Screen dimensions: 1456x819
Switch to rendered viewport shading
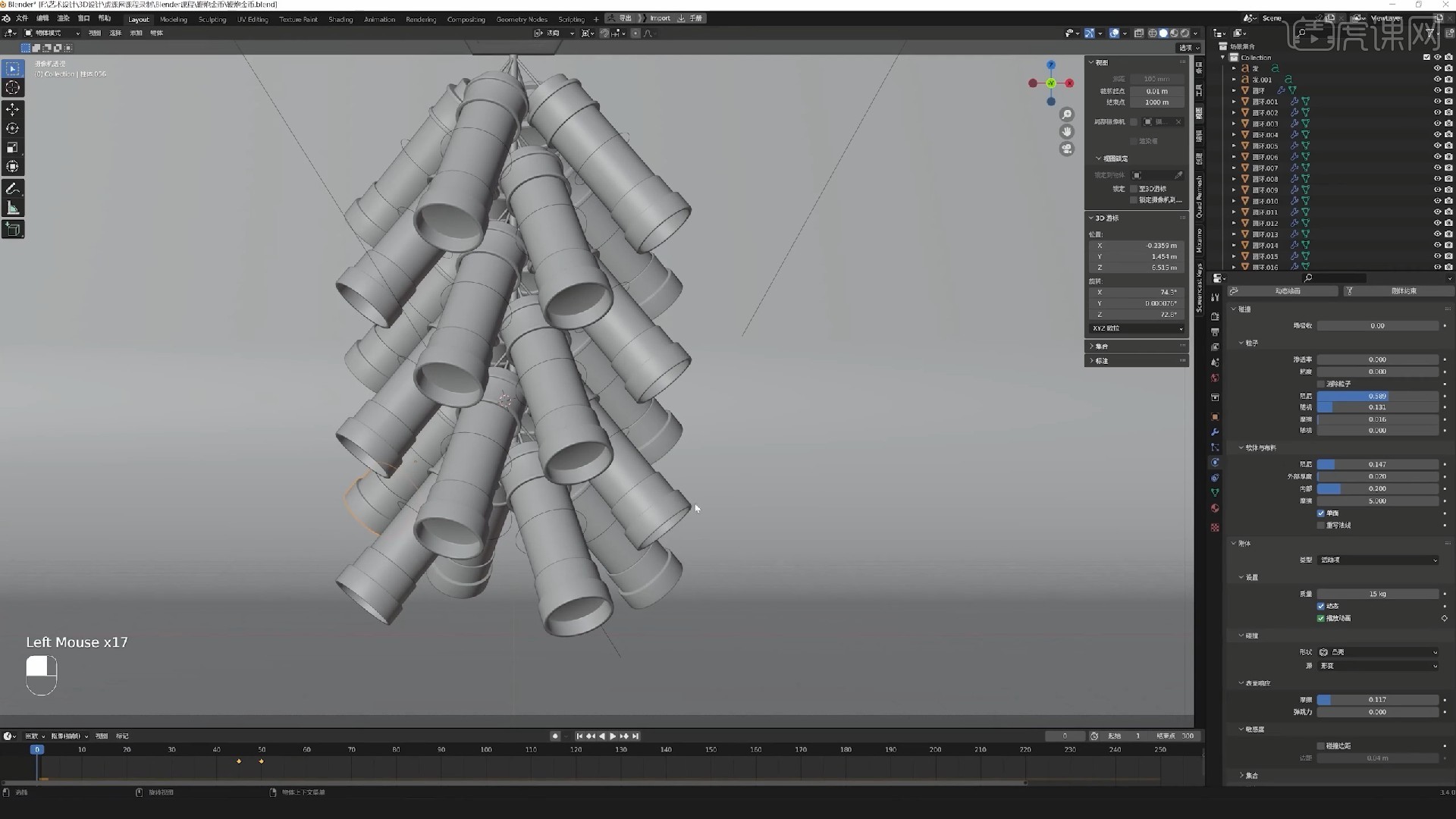click(1185, 33)
